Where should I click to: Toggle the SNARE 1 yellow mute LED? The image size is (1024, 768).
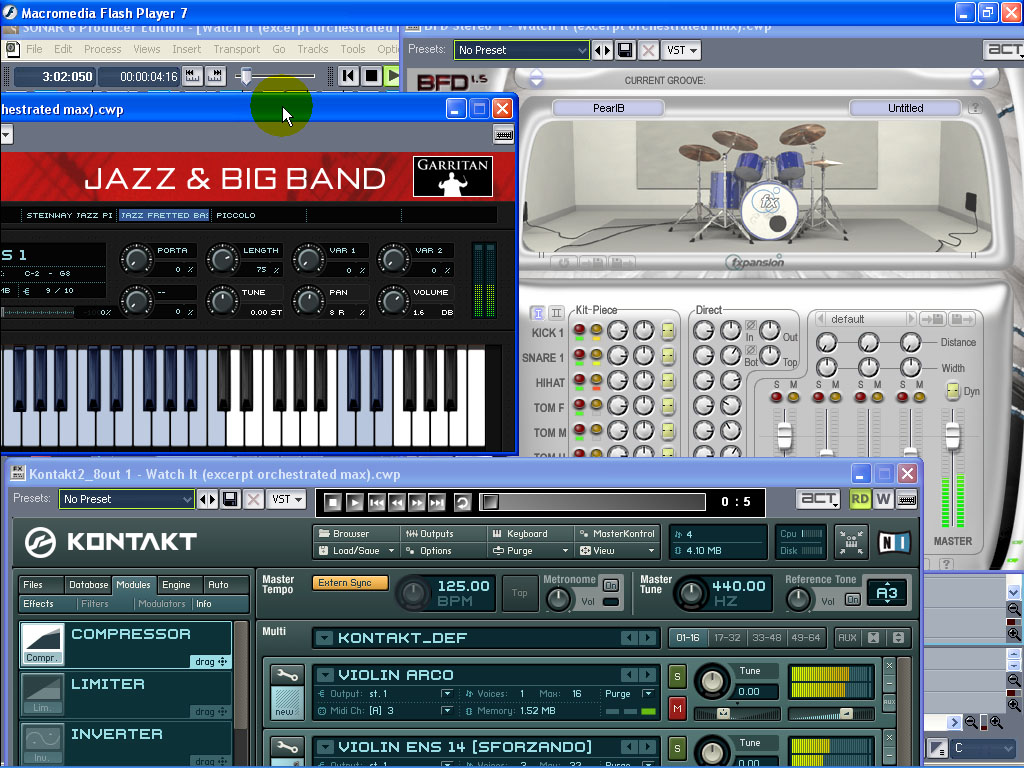[596, 355]
